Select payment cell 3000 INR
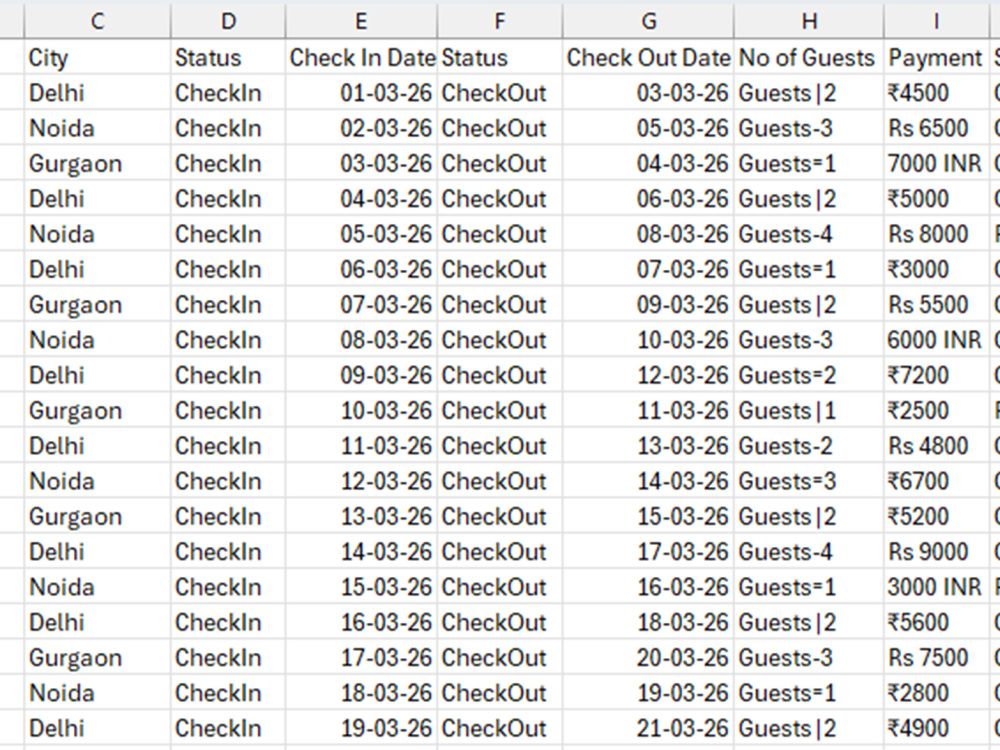This screenshot has height=750, width=1000. [936, 587]
